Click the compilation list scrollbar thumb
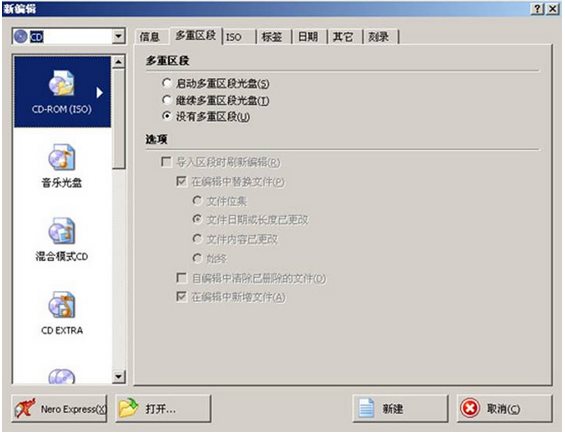Viewport: 565px width, 433px height. (118, 119)
